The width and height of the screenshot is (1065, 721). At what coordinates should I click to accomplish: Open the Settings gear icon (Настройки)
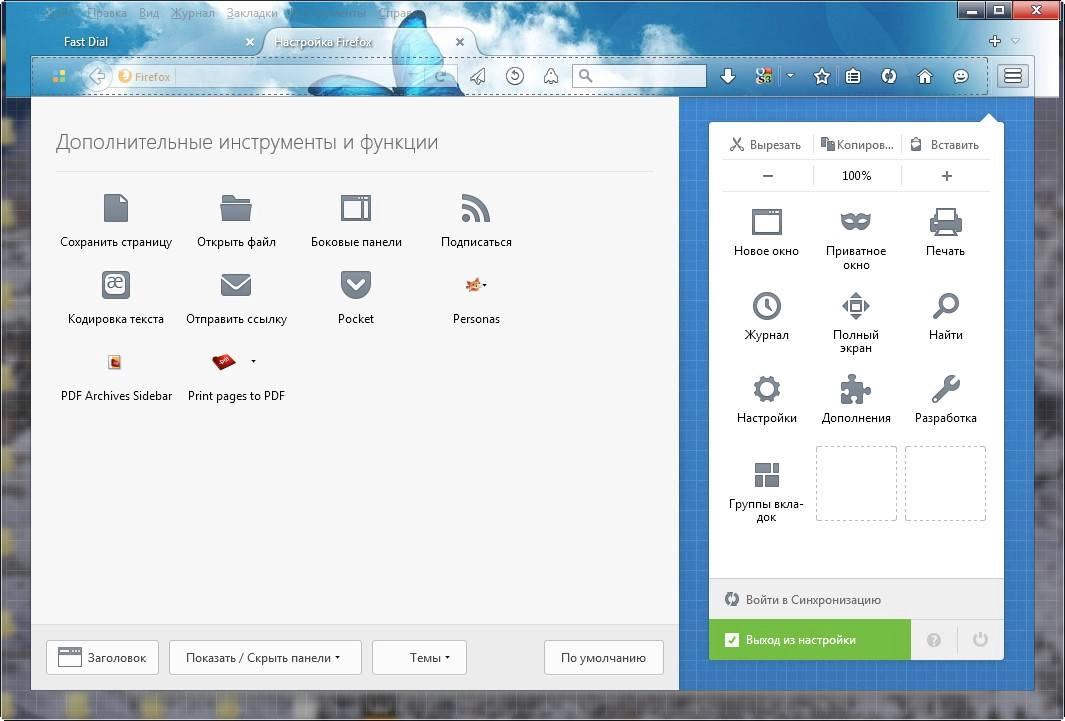(x=767, y=389)
